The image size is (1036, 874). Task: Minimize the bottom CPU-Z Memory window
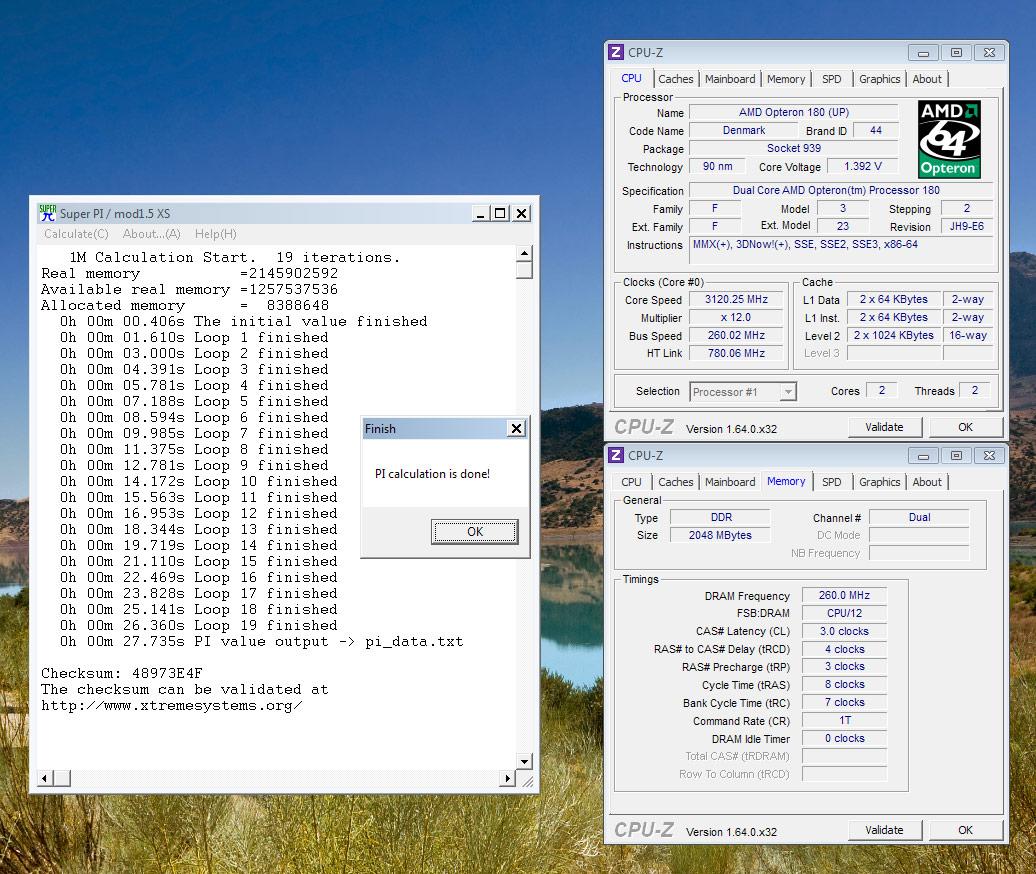[923, 455]
